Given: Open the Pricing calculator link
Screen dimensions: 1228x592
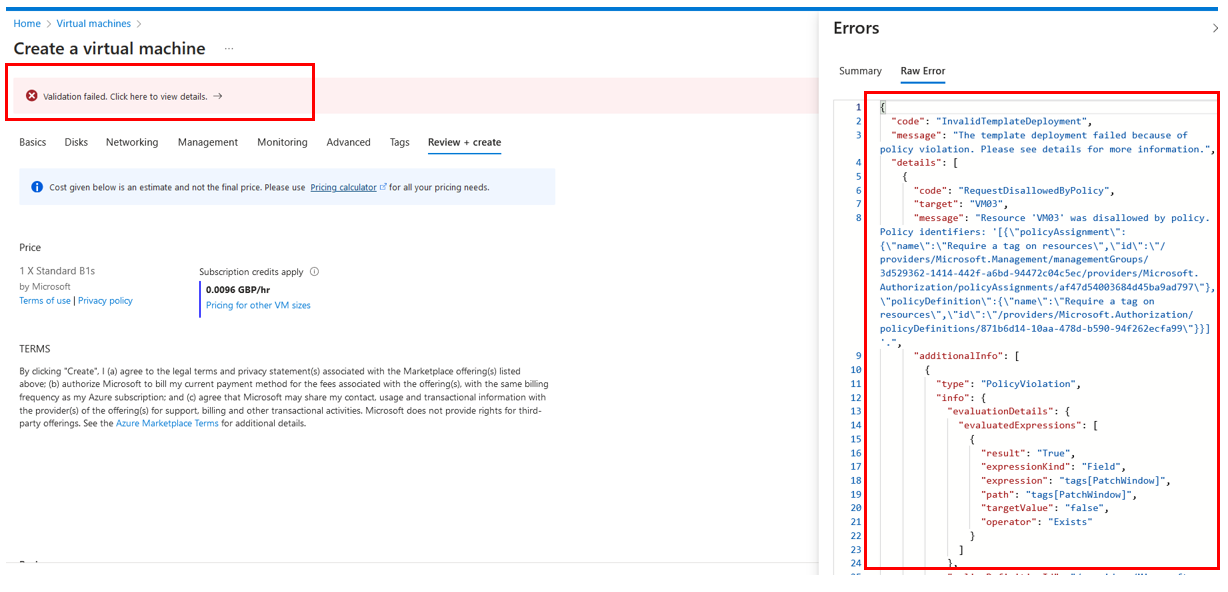Looking at the screenshot, I should [x=343, y=187].
